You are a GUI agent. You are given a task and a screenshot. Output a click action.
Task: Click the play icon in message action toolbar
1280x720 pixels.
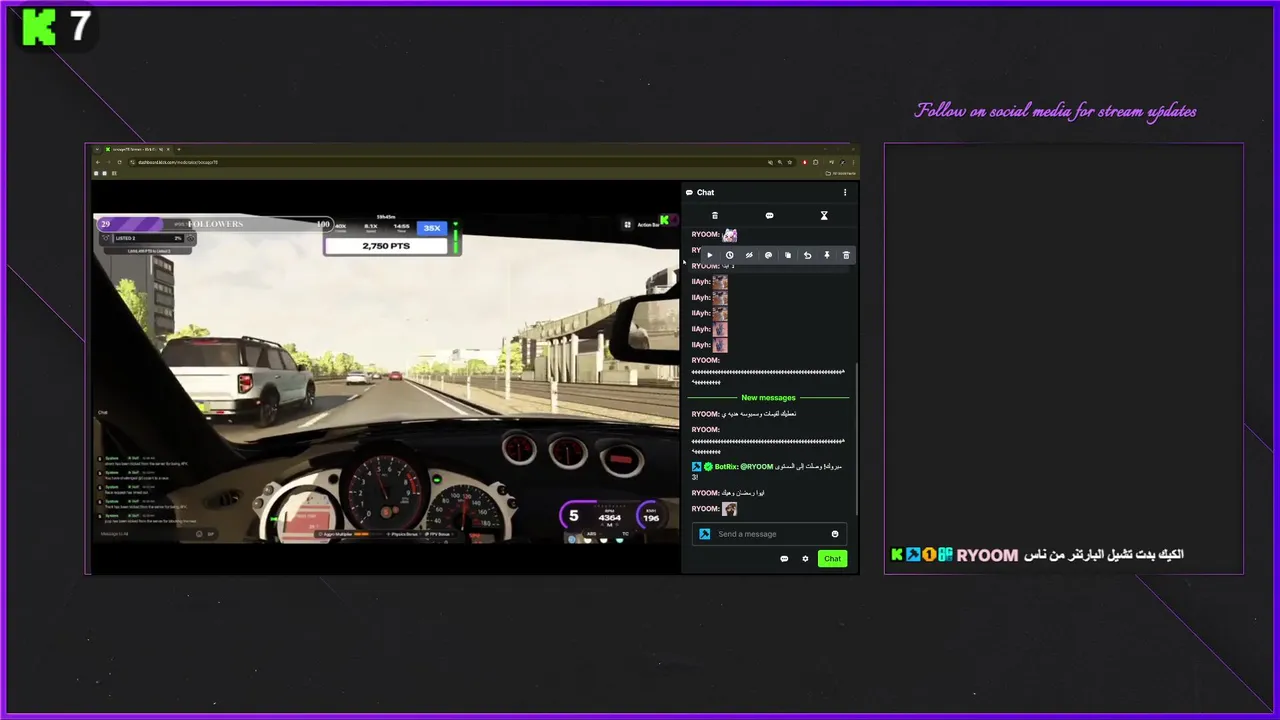[x=710, y=256]
